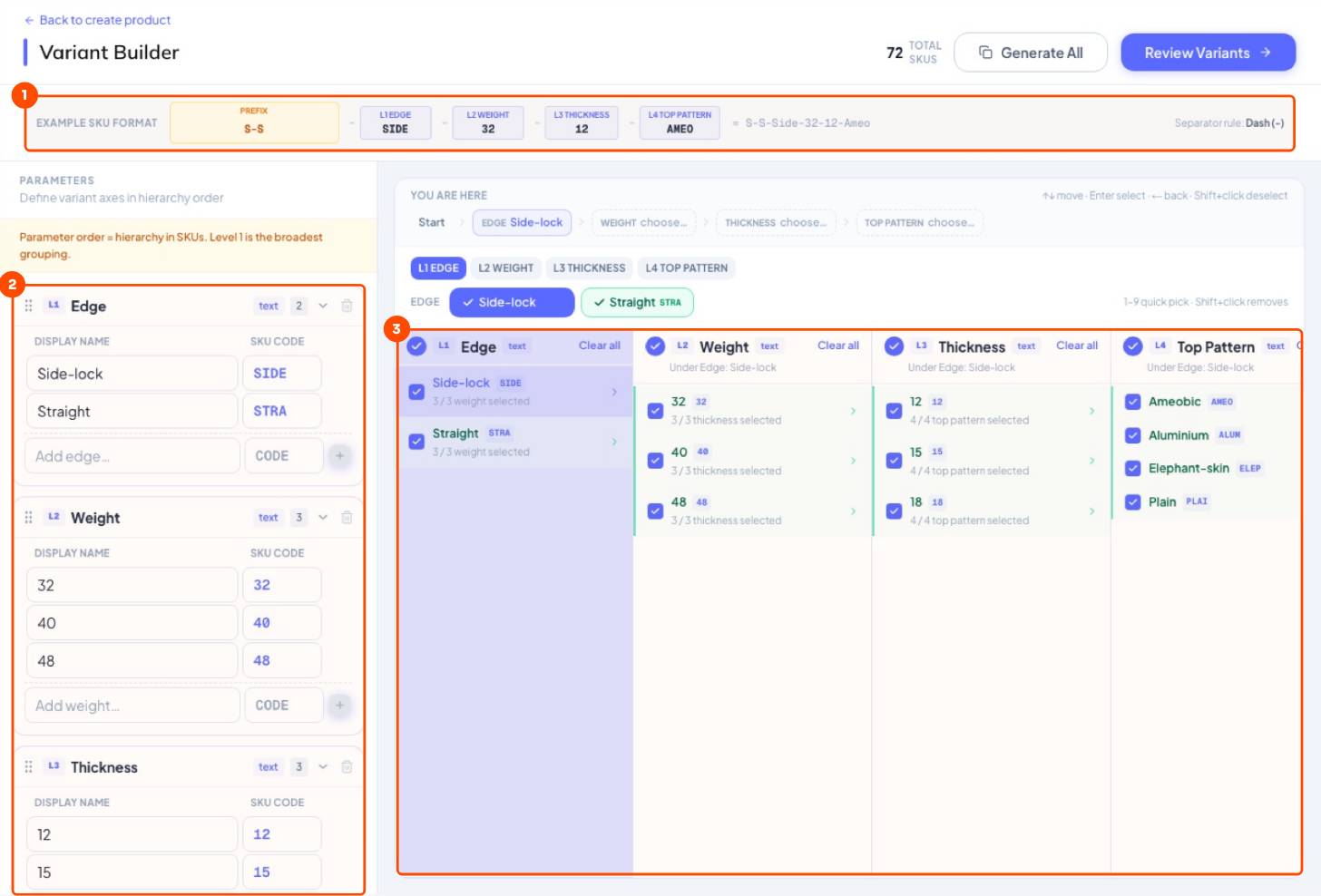Grab the Weight parameter drag handle
Screen dimensions: 1321x896
click(x=28, y=517)
